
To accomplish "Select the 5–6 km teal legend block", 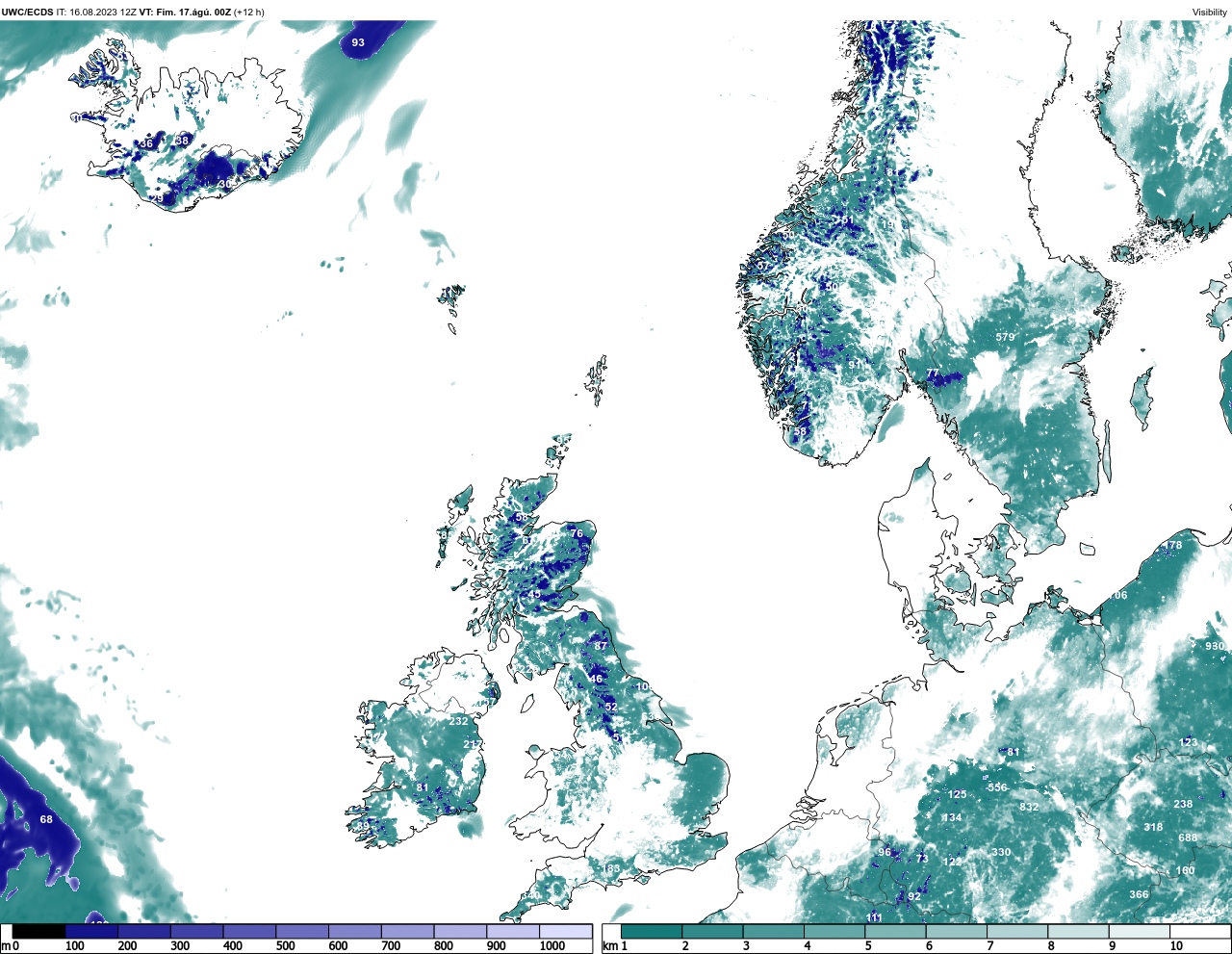I will tap(895, 932).
